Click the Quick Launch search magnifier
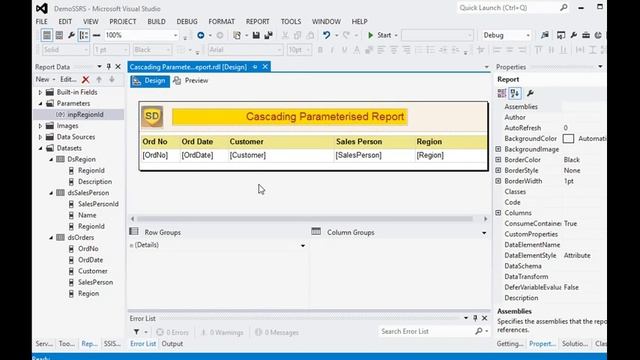This screenshot has width=640, height=360. click(564, 8)
